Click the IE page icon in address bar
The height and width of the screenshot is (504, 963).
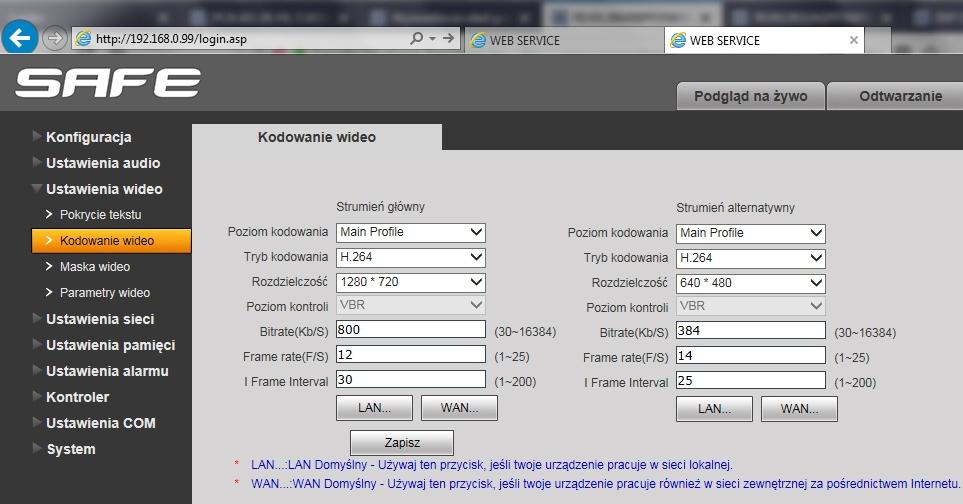[83, 39]
